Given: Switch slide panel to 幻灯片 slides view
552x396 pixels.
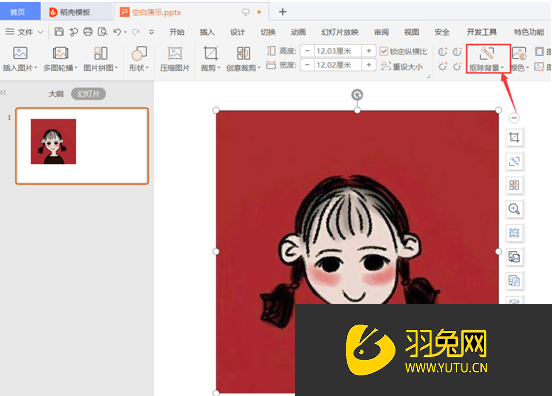Looking at the screenshot, I should point(88,94).
